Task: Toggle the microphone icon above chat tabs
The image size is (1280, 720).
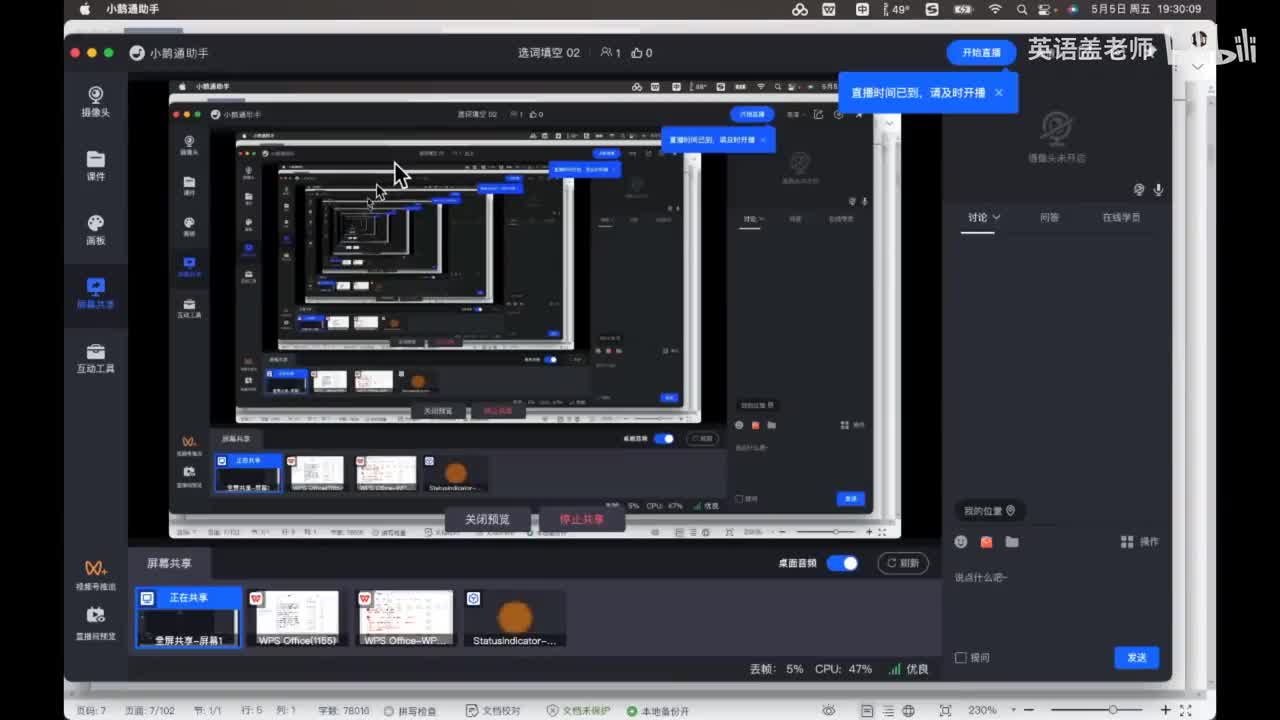Action: 1158,189
